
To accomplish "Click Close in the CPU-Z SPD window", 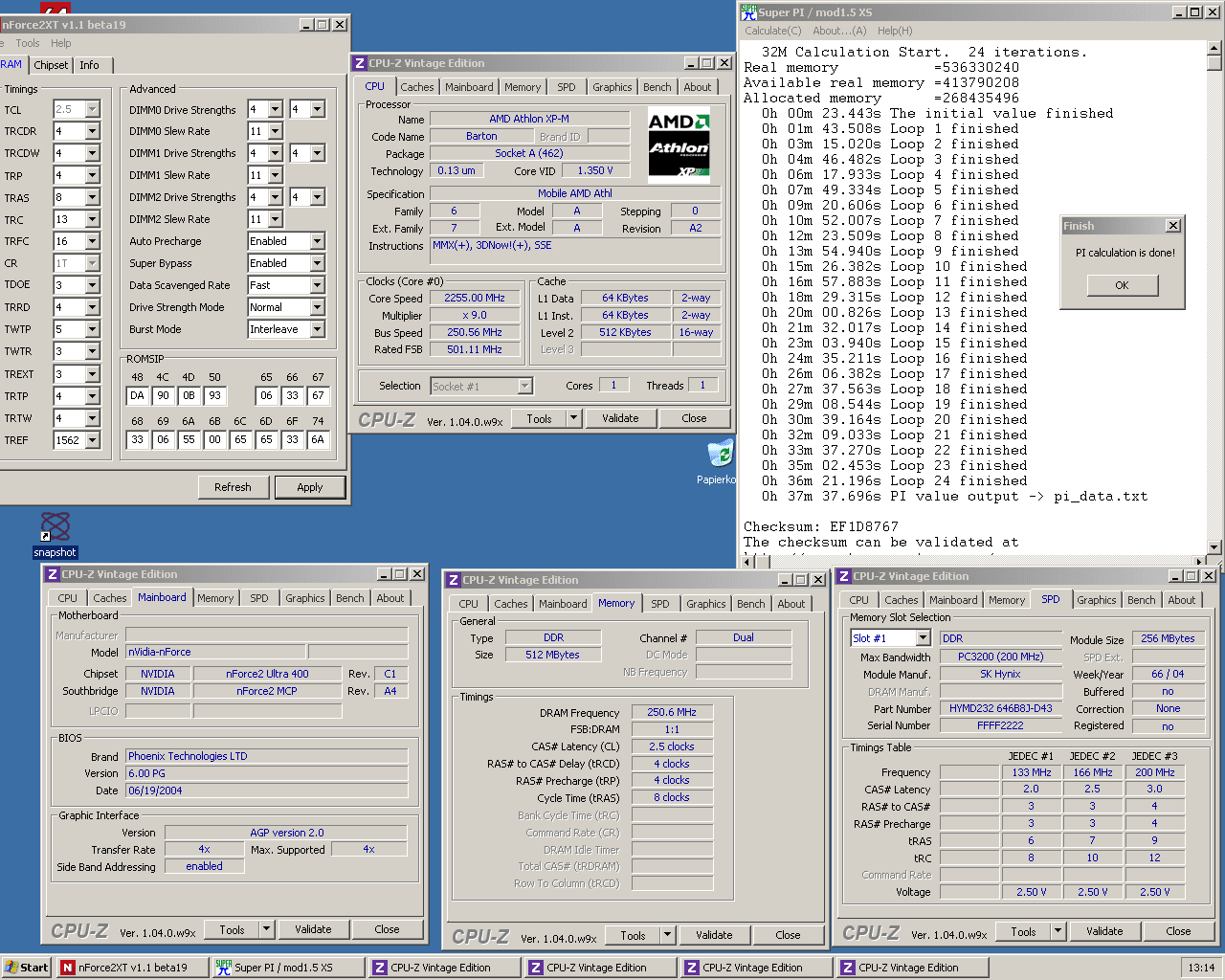I will point(1178,931).
